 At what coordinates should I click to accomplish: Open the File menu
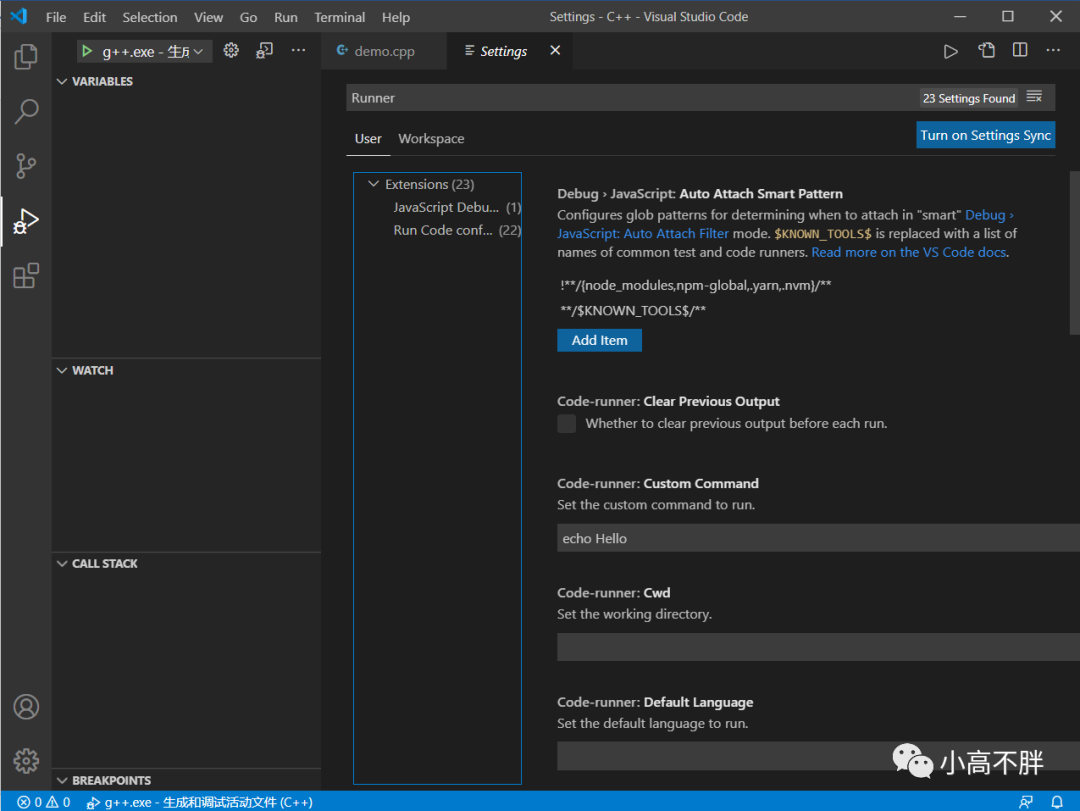56,17
